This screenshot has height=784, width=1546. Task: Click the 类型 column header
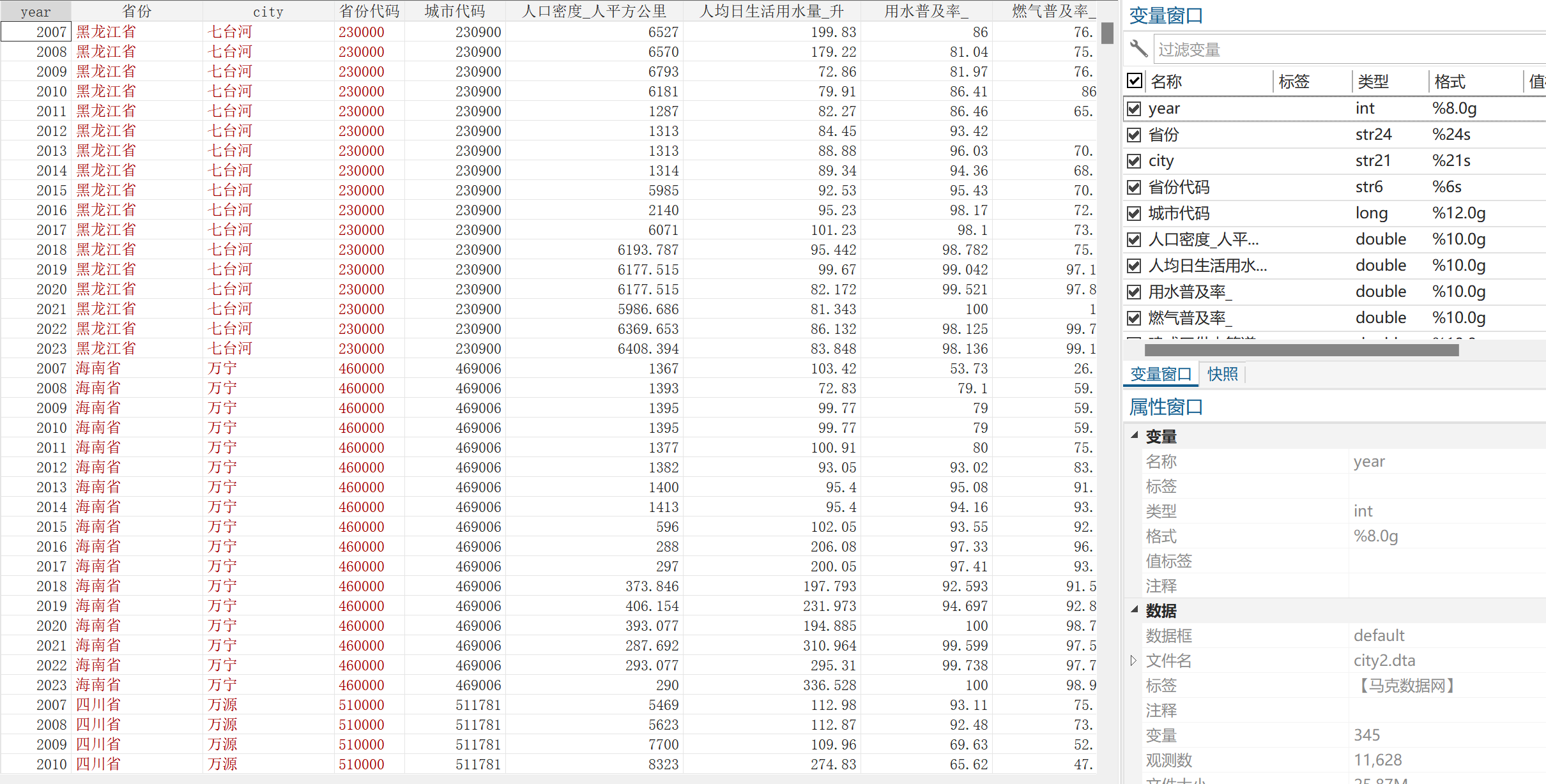pyautogui.click(x=1374, y=81)
